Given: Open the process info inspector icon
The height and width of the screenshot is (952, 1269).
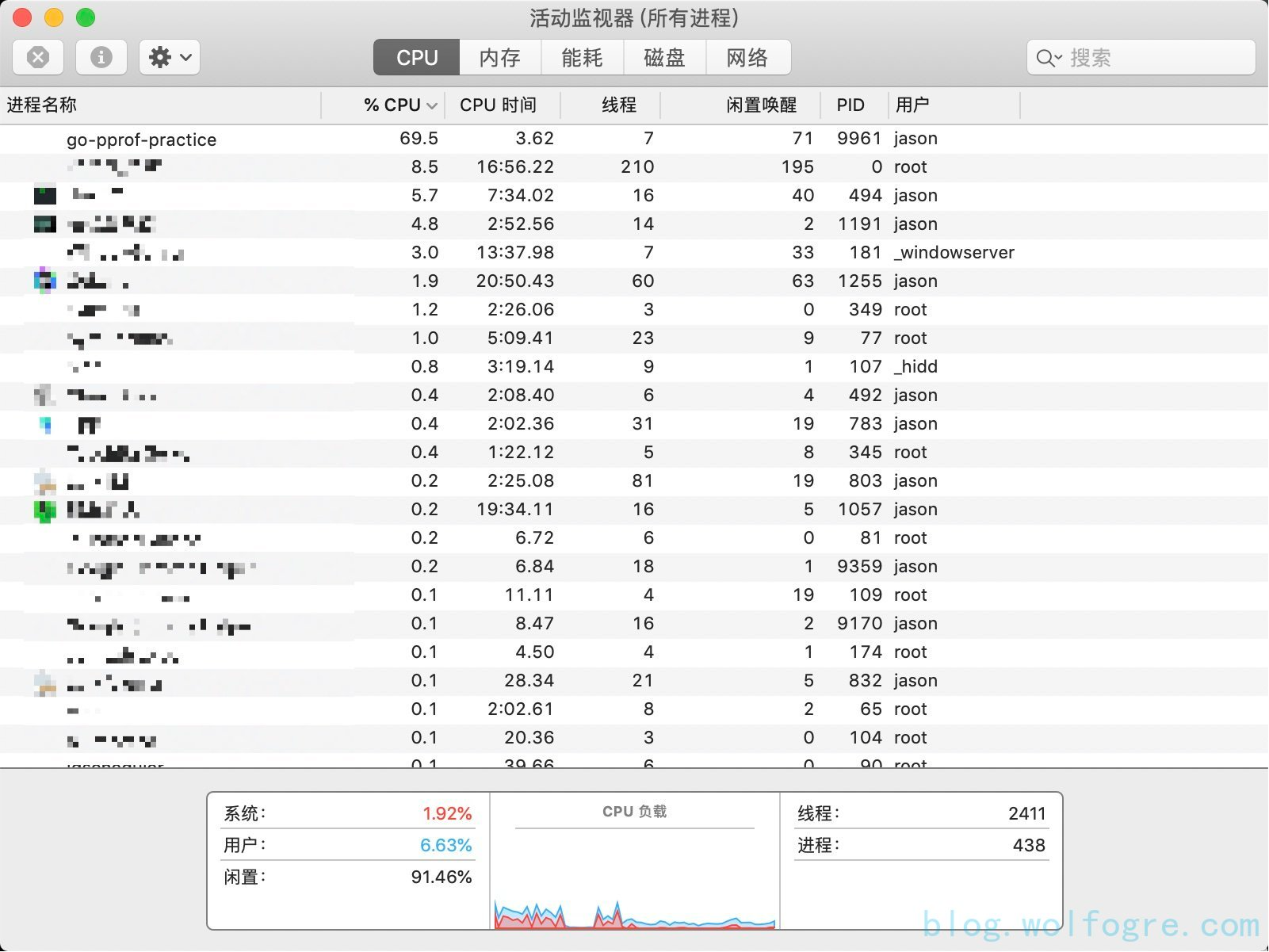Looking at the screenshot, I should pyautogui.click(x=101, y=57).
